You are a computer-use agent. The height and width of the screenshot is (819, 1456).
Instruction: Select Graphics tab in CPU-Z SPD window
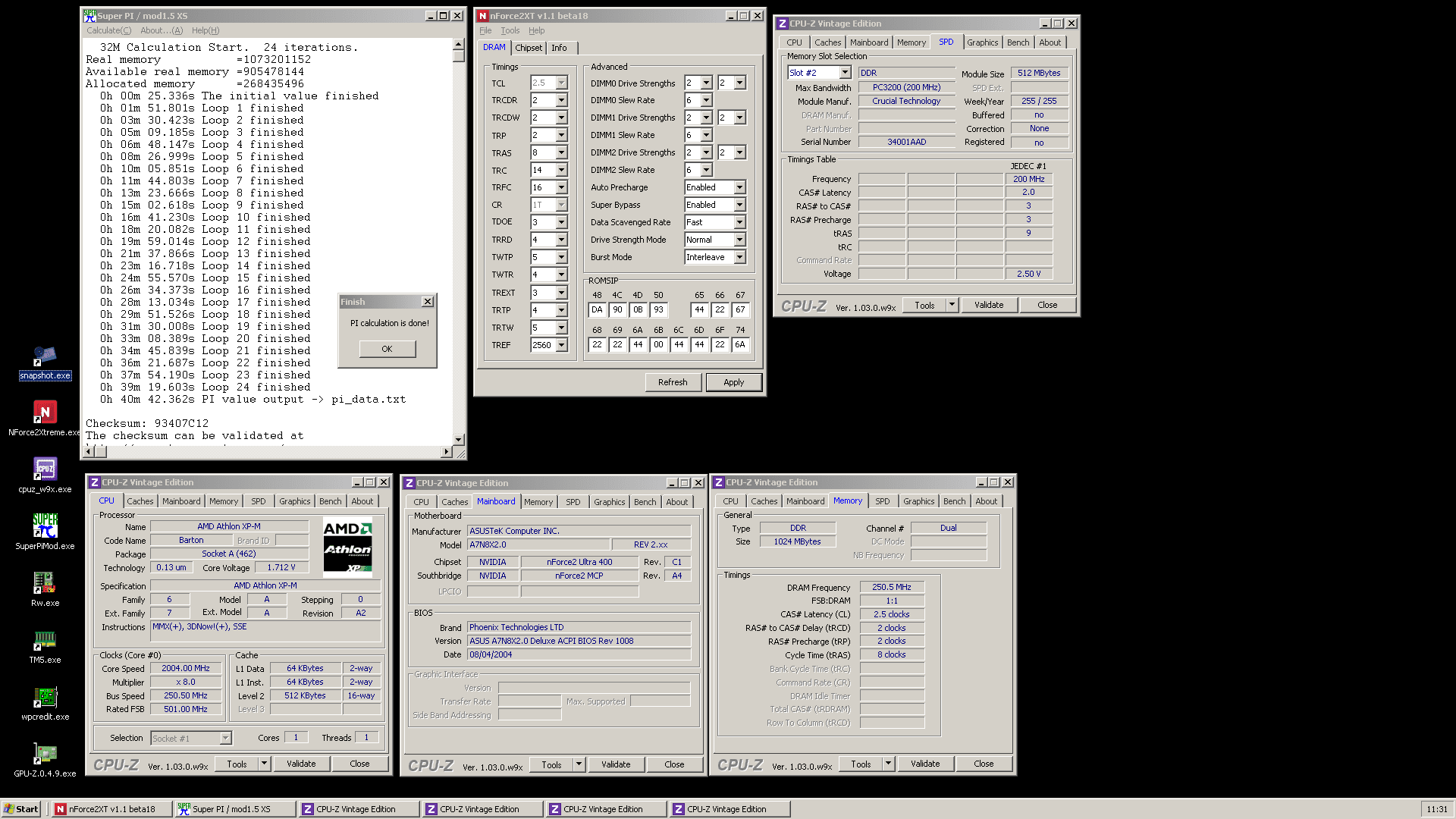(983, 42)
